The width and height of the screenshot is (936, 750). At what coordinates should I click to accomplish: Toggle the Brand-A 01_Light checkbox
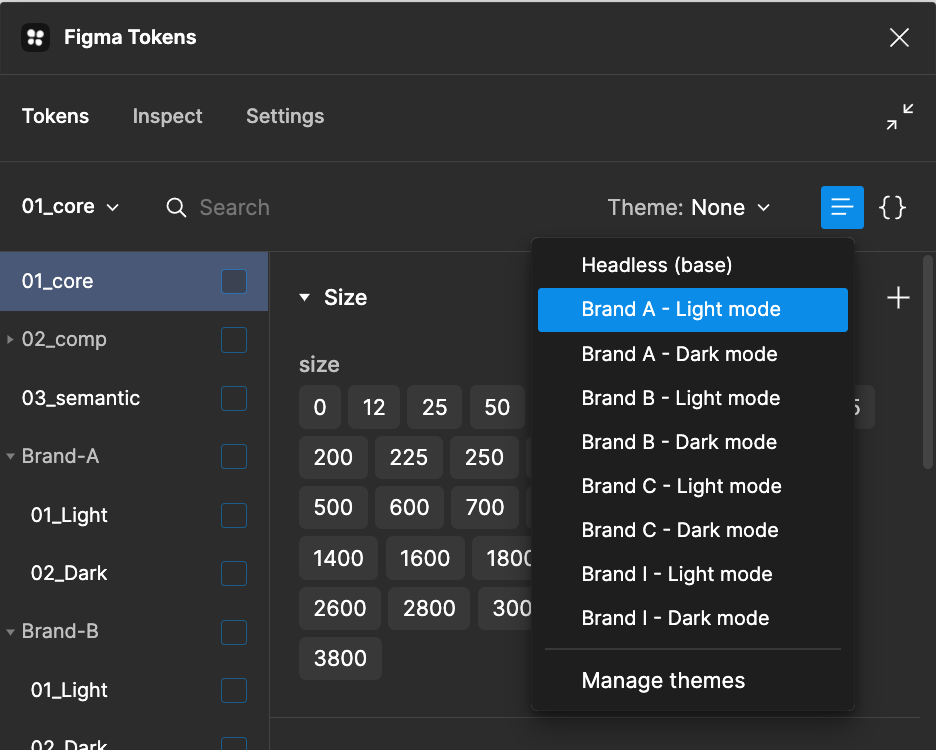tap(234, 515)
